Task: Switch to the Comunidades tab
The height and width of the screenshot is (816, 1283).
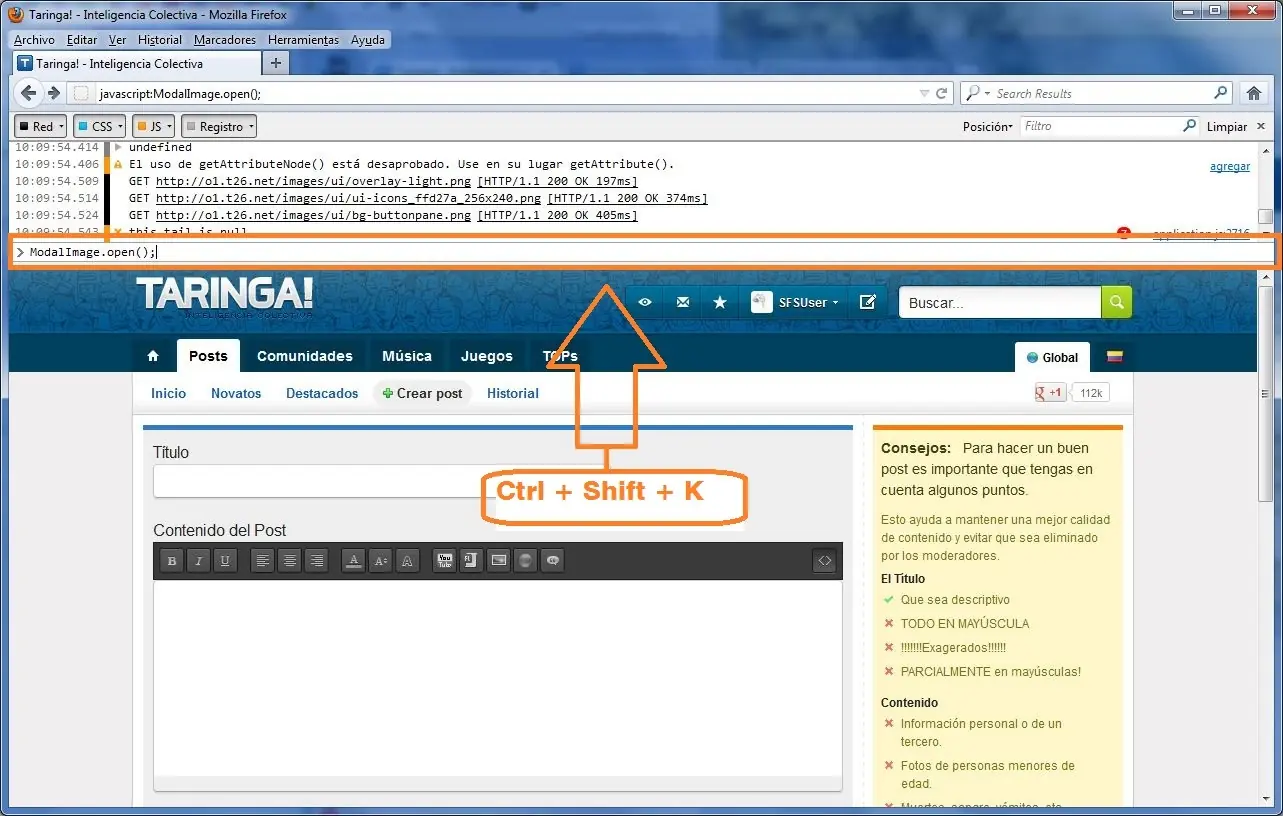Action: point(305,356)
